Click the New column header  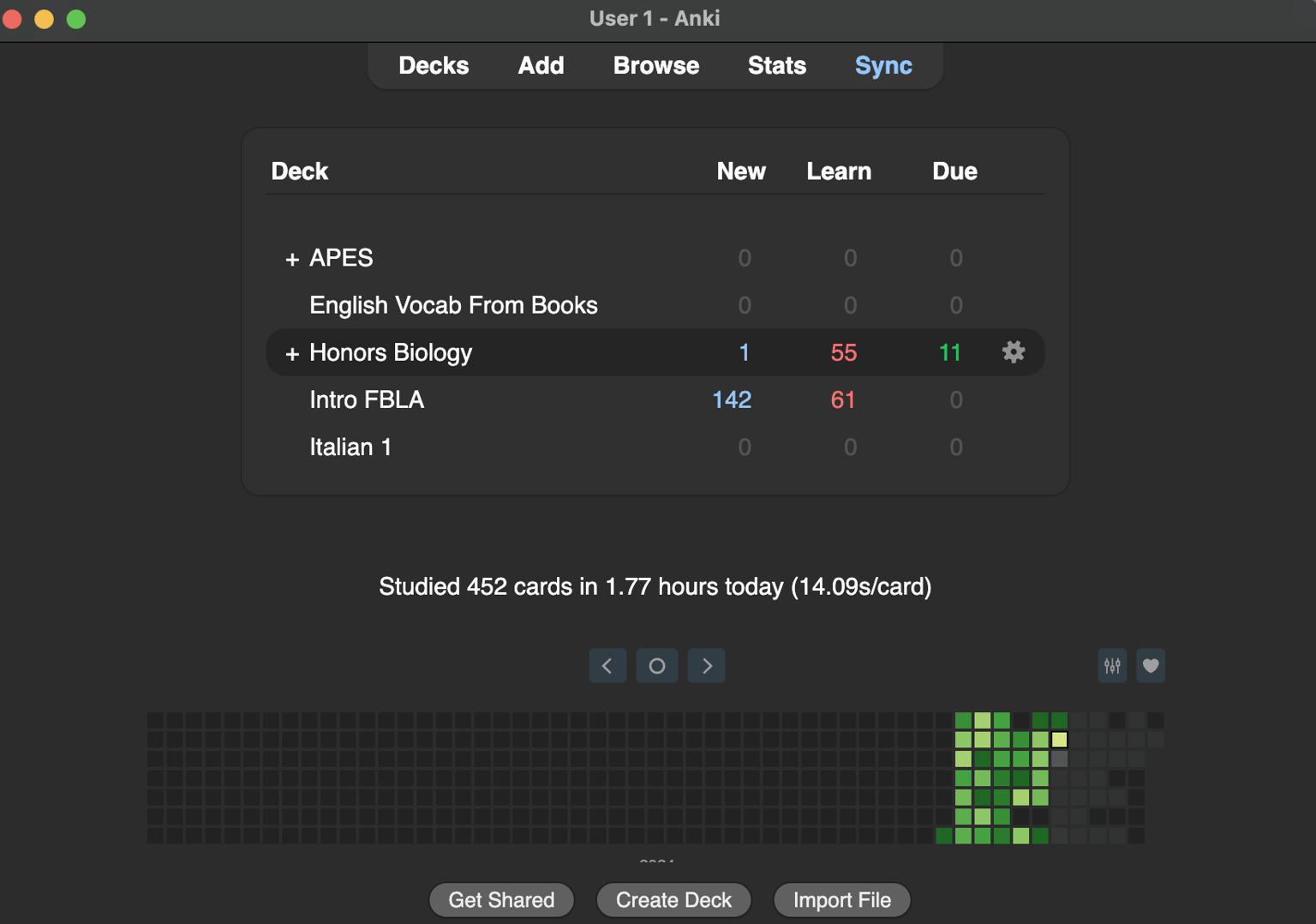[x=741, y=171]
